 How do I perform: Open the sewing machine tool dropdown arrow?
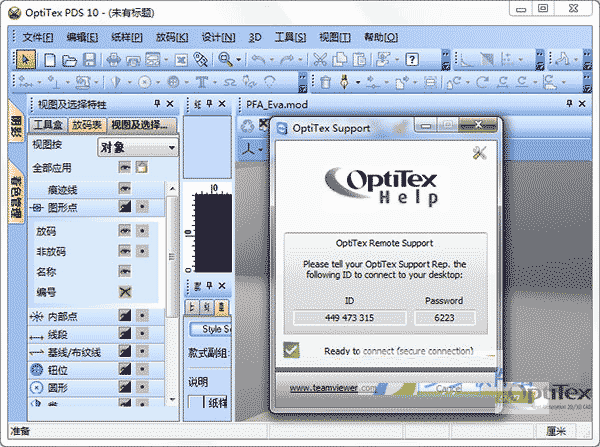click(96, 82)
